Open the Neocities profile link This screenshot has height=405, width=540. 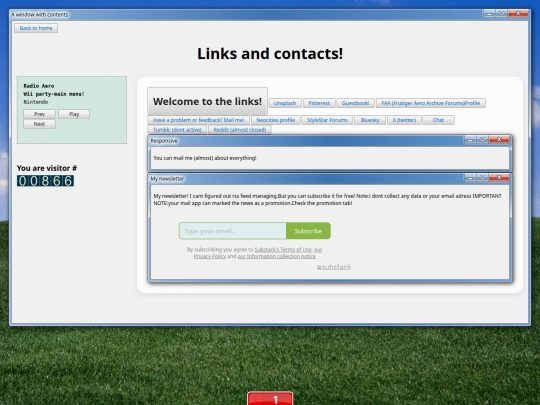point(276,120)
